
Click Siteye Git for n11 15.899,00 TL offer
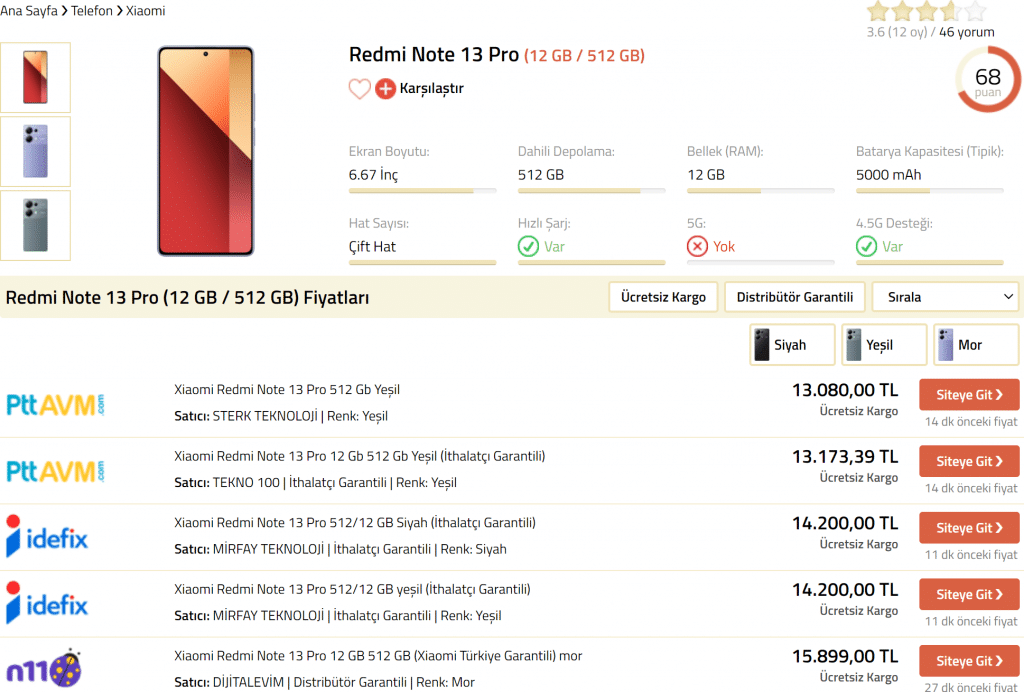click(x=968, y=661)
